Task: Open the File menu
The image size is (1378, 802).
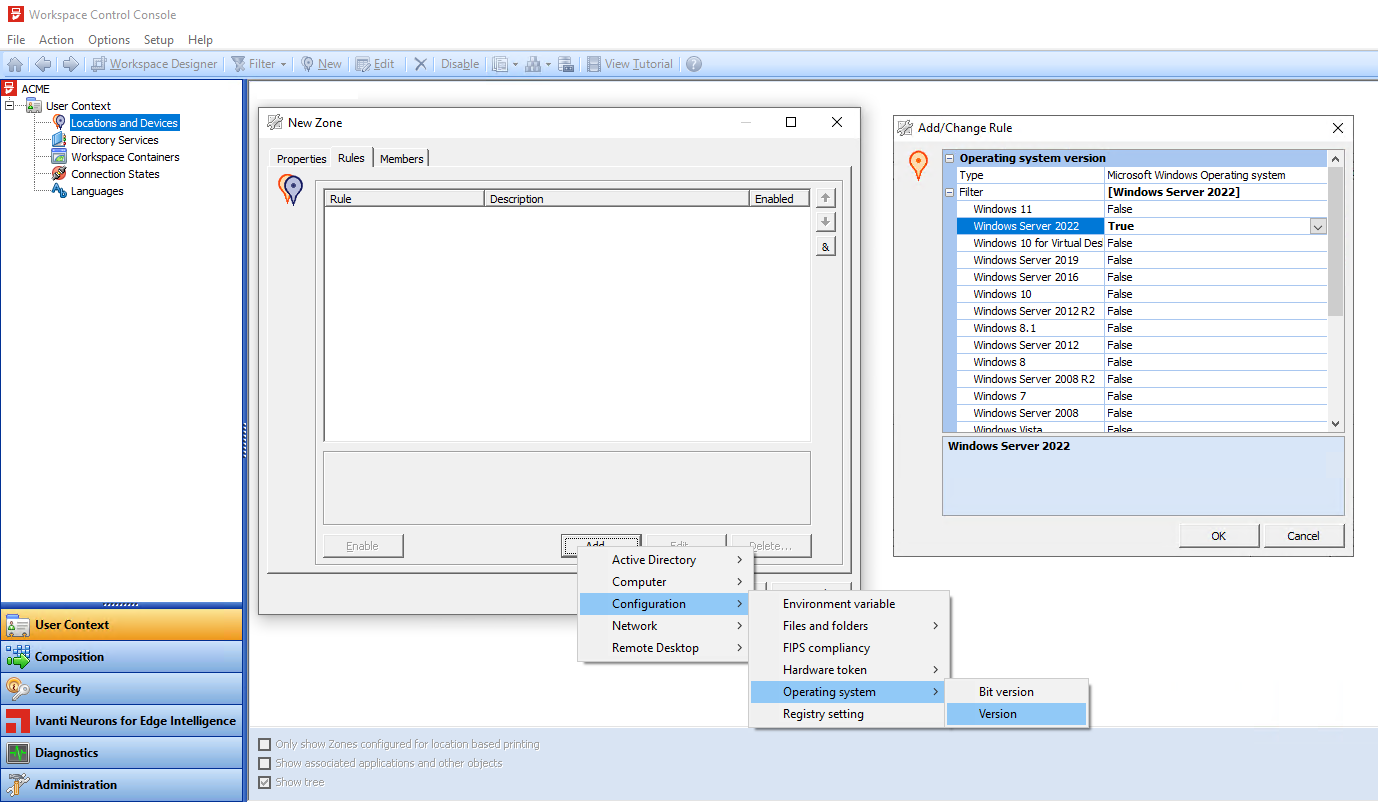Action: (16, 40)
